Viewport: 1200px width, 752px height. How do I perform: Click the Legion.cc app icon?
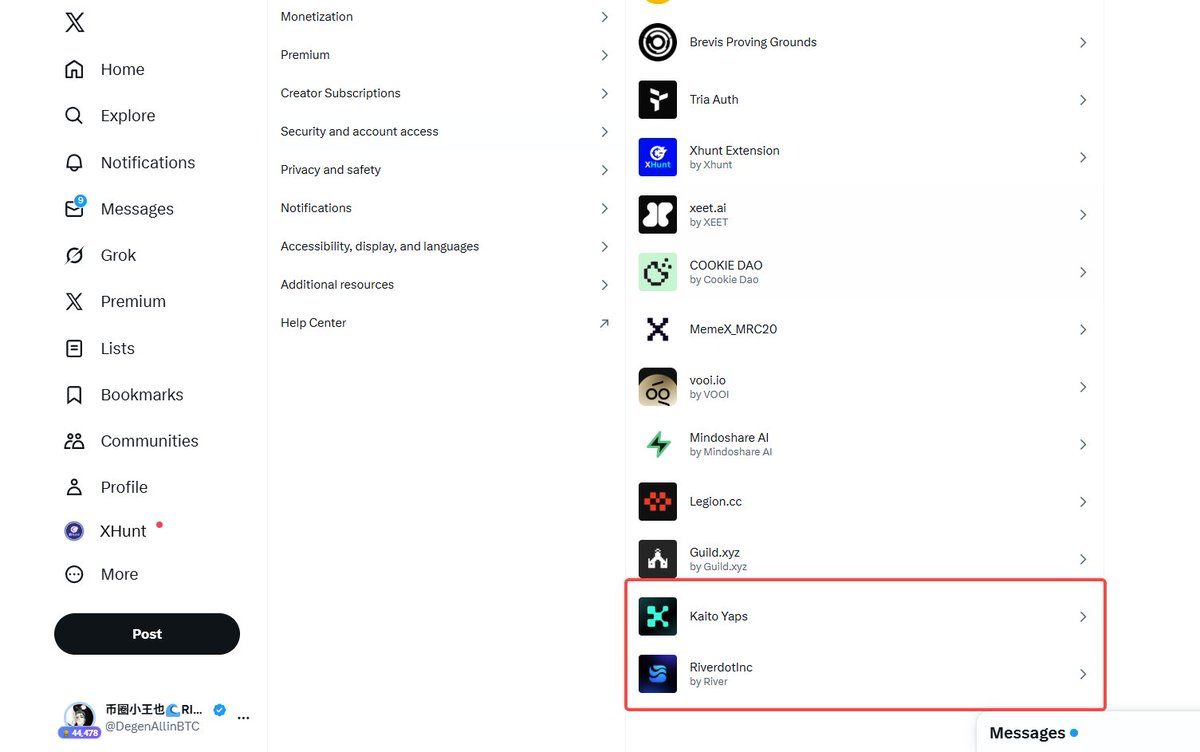click(658, 502)
